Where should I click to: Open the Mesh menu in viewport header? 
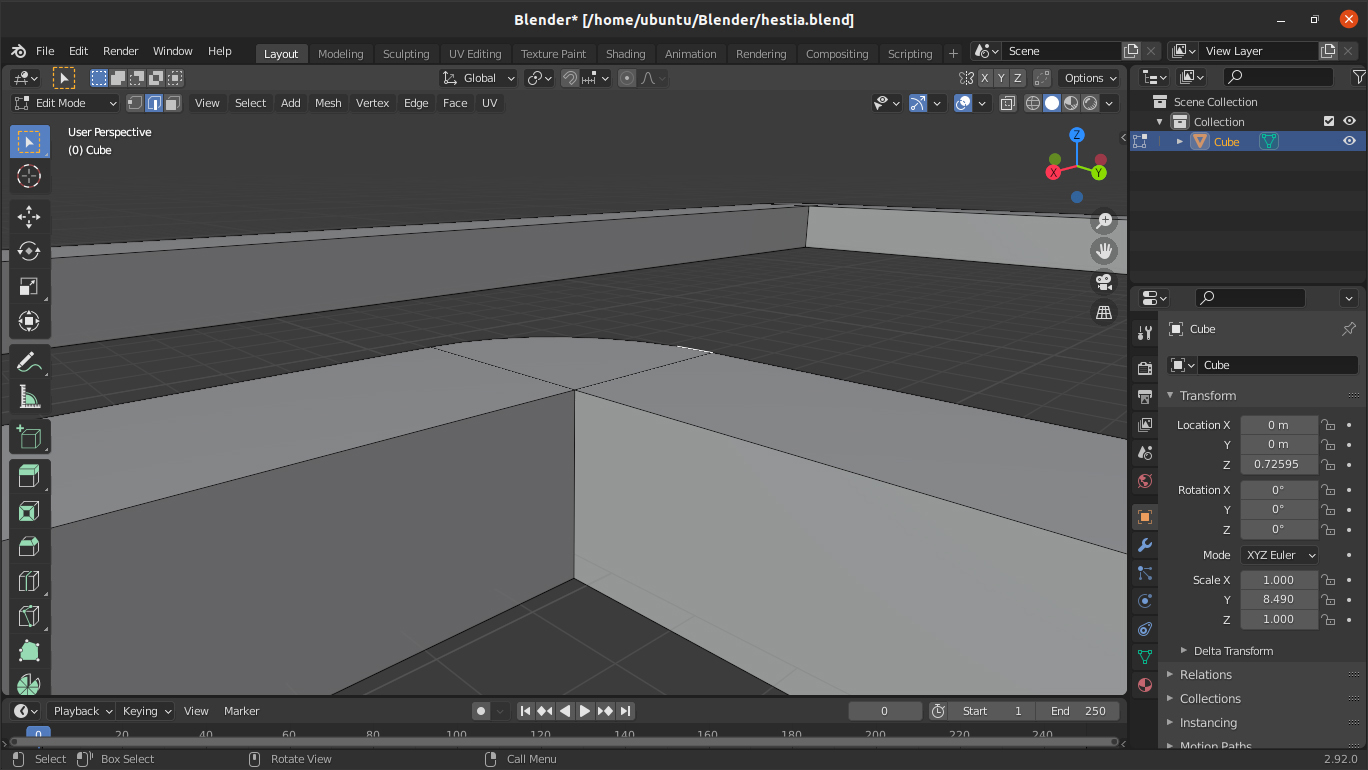click(328, 103)
